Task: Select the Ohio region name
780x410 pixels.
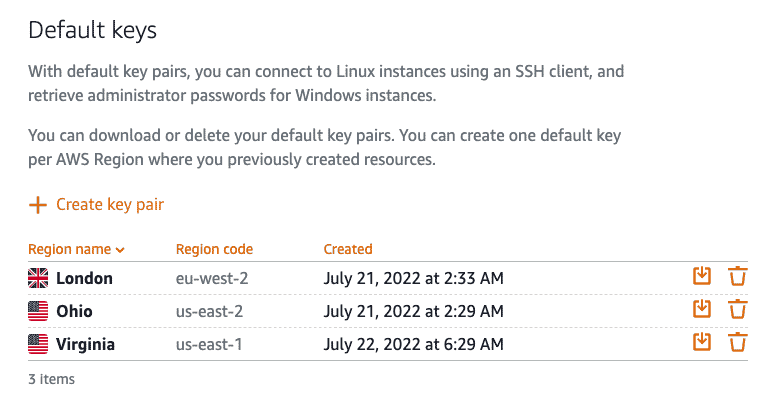Action: tap(74, 311)
